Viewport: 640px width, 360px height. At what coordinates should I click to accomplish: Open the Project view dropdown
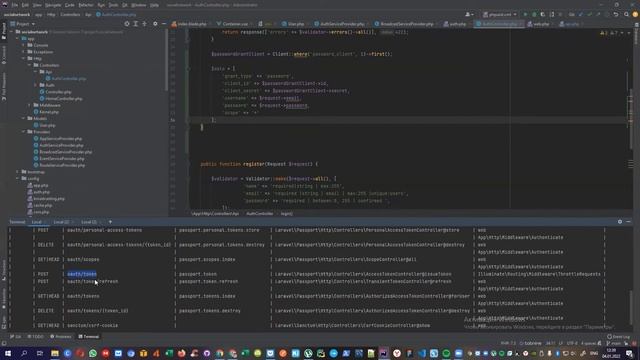coord(23,24)
